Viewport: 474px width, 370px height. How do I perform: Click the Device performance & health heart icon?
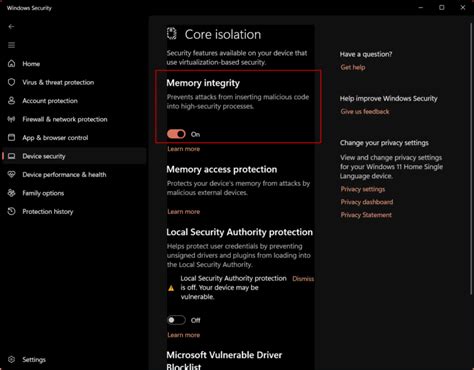click(11, 174)
